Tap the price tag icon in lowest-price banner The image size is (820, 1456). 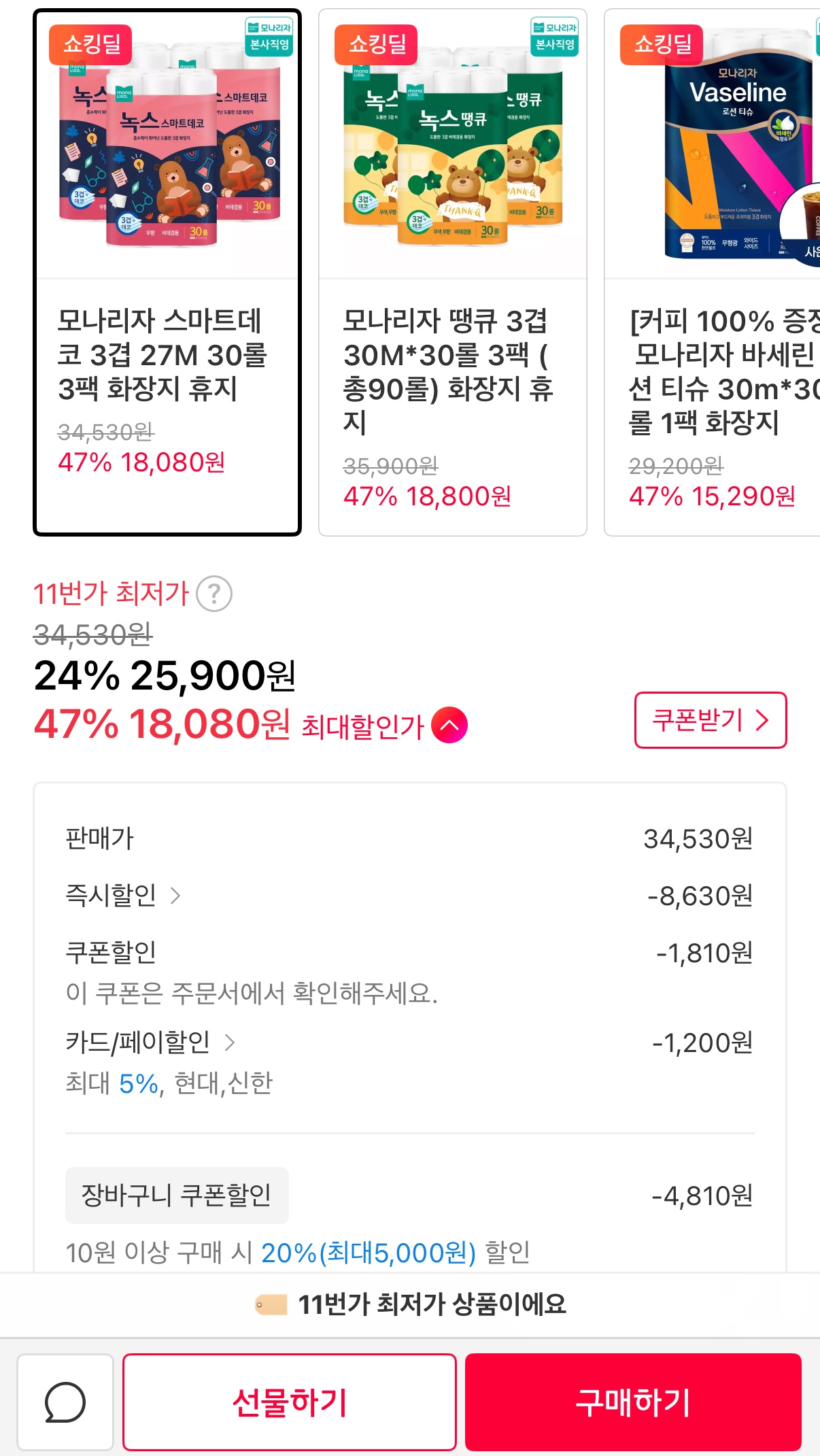271,1304
